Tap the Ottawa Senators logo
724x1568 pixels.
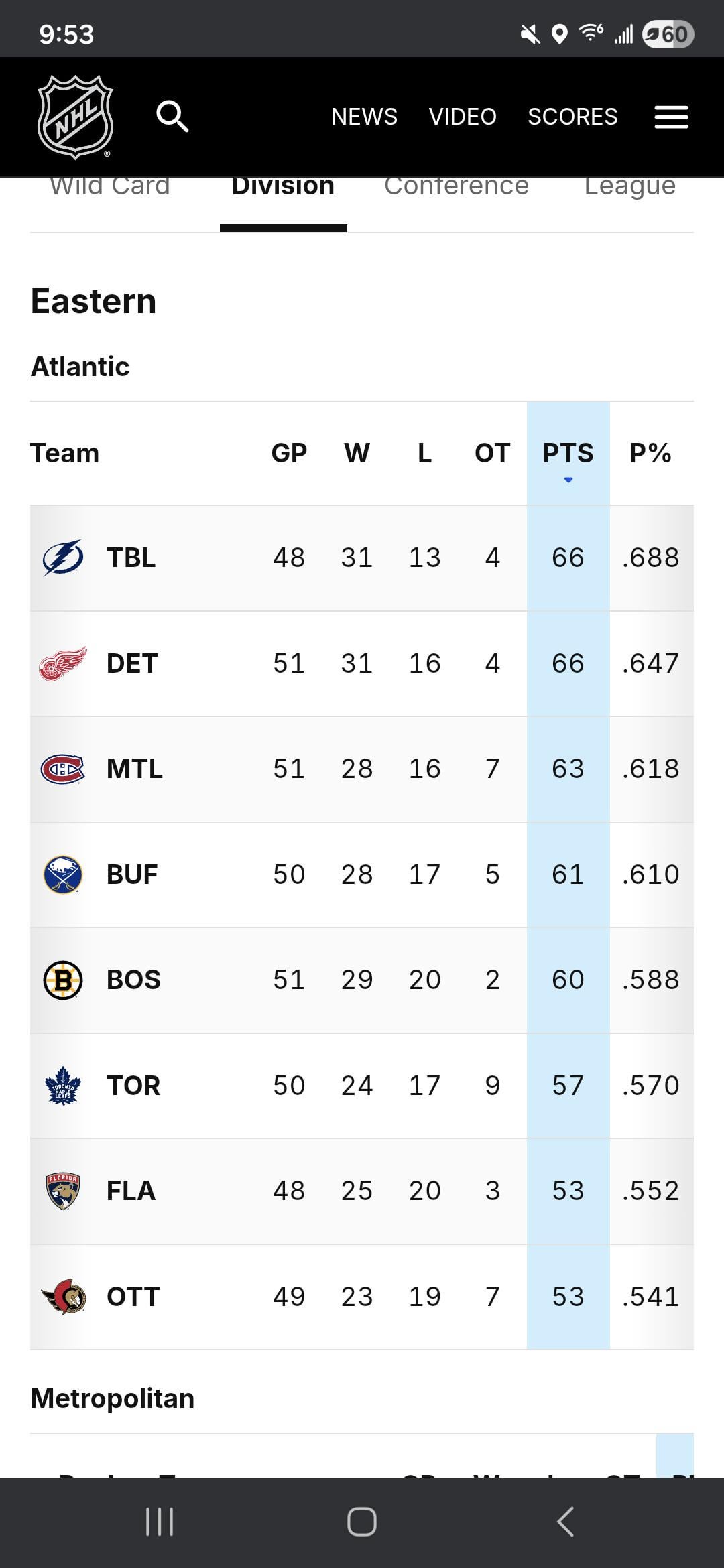63,1297
